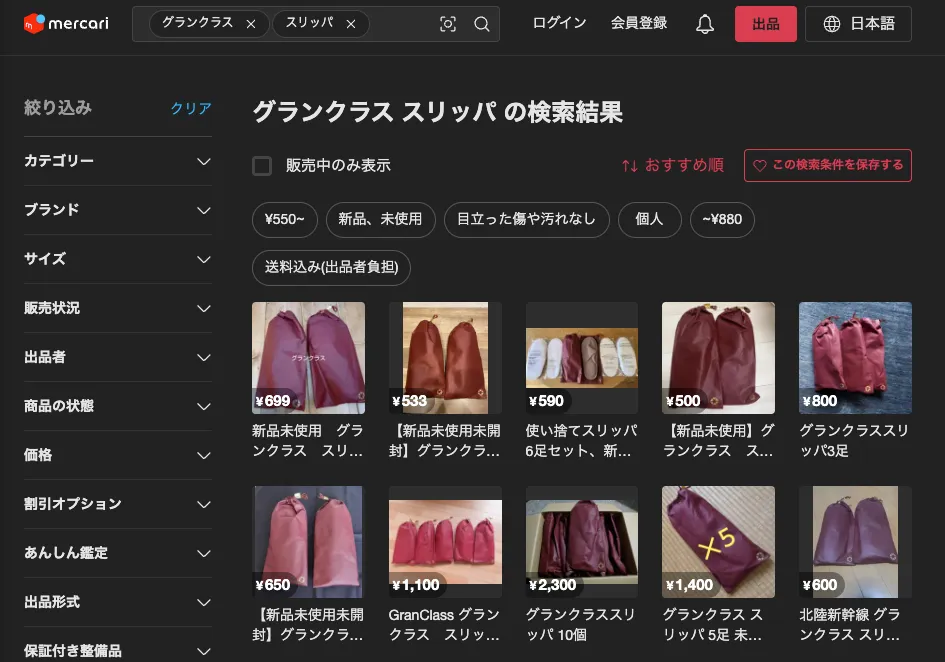Expand the 価格 filter
945x662 pixels.
pos(118,455)
